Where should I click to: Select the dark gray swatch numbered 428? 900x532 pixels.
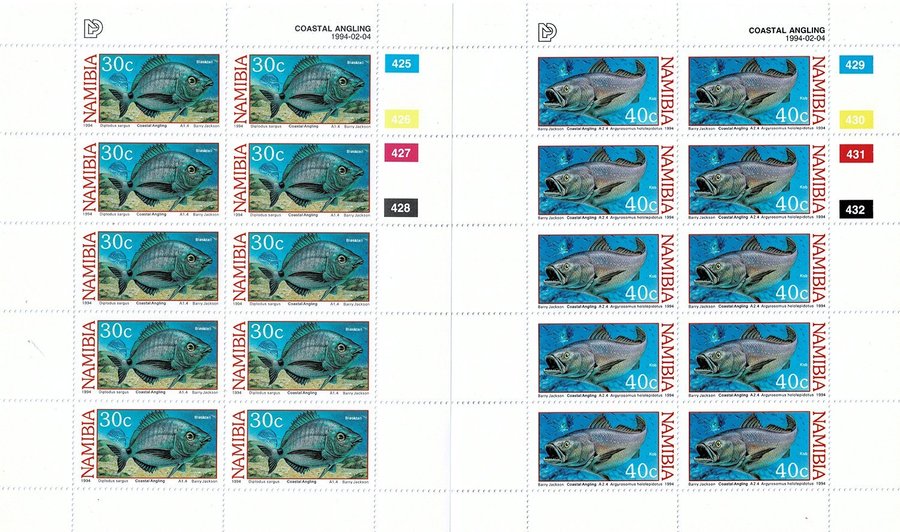(401, 208)
